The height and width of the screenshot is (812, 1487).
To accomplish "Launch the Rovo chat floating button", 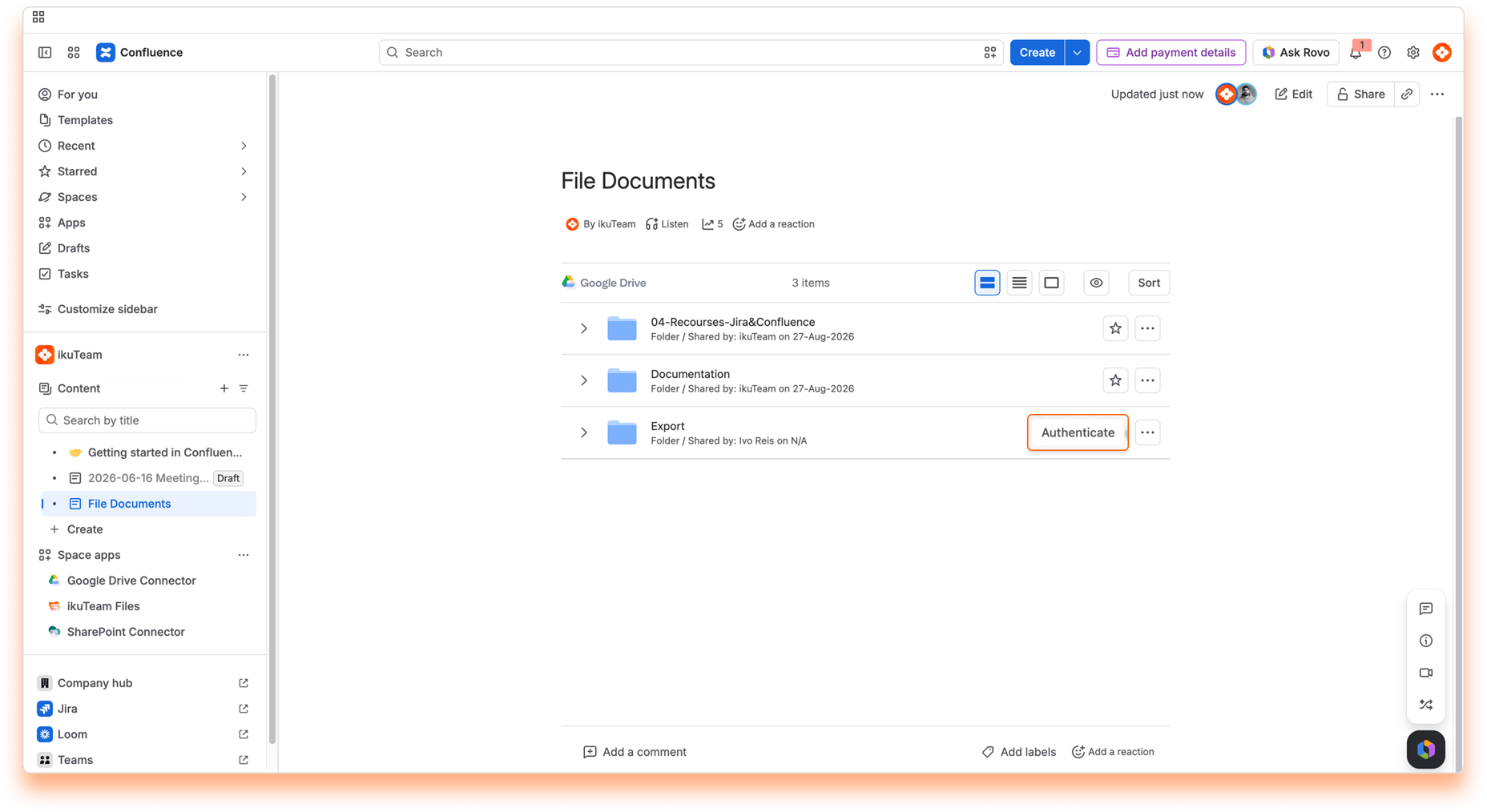I will (x=1426, y=750).
